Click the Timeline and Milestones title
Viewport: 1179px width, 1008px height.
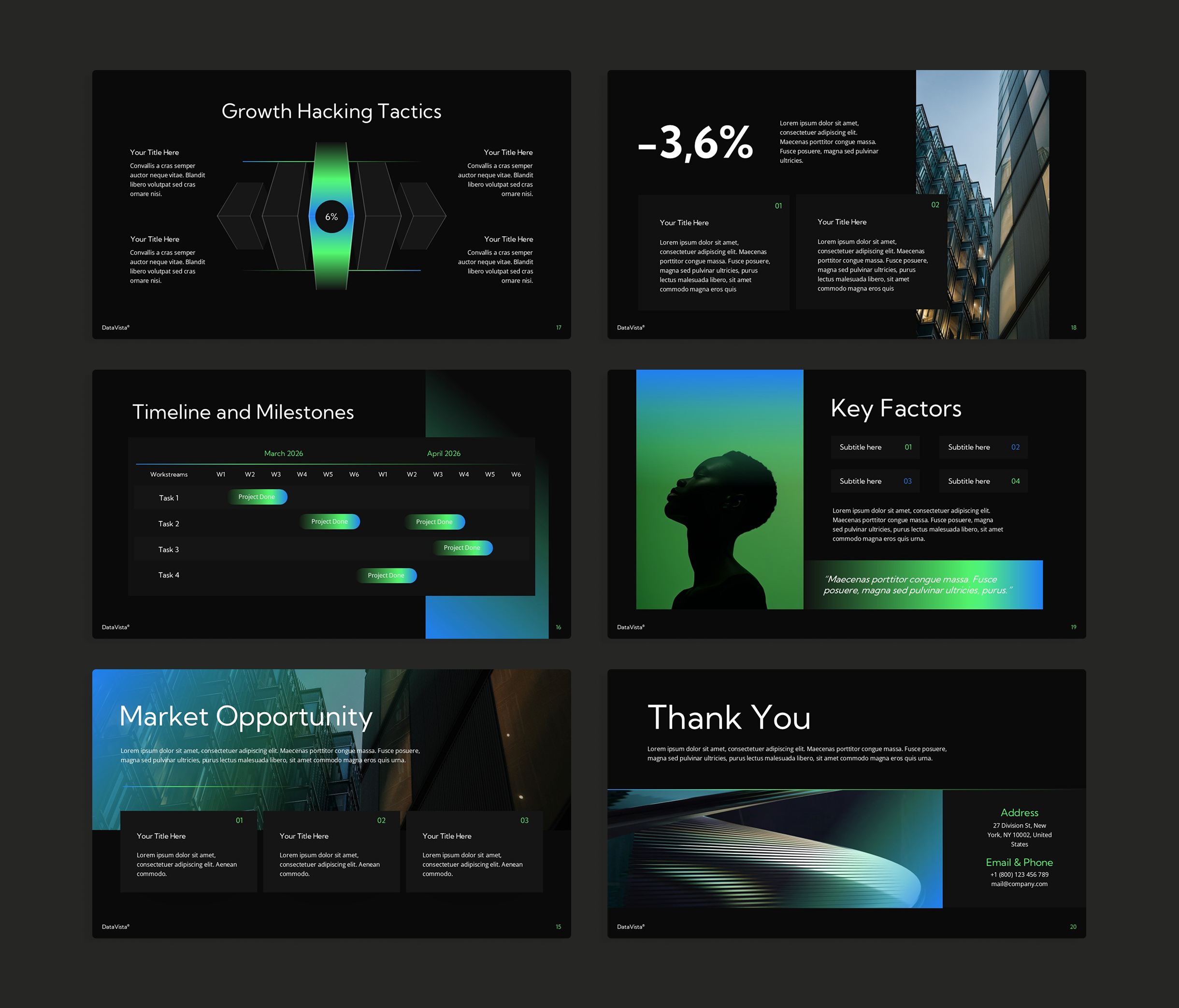tap(243, 412)
